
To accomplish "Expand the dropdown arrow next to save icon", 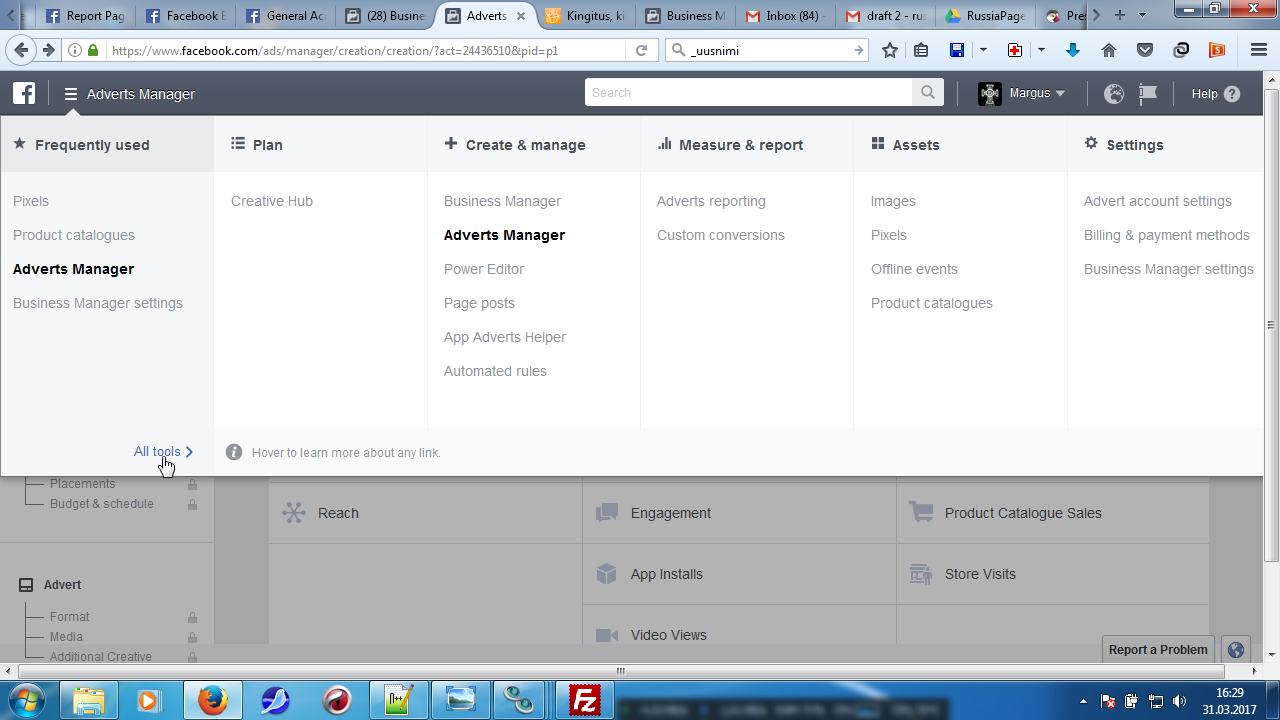I will click(983, 50).
